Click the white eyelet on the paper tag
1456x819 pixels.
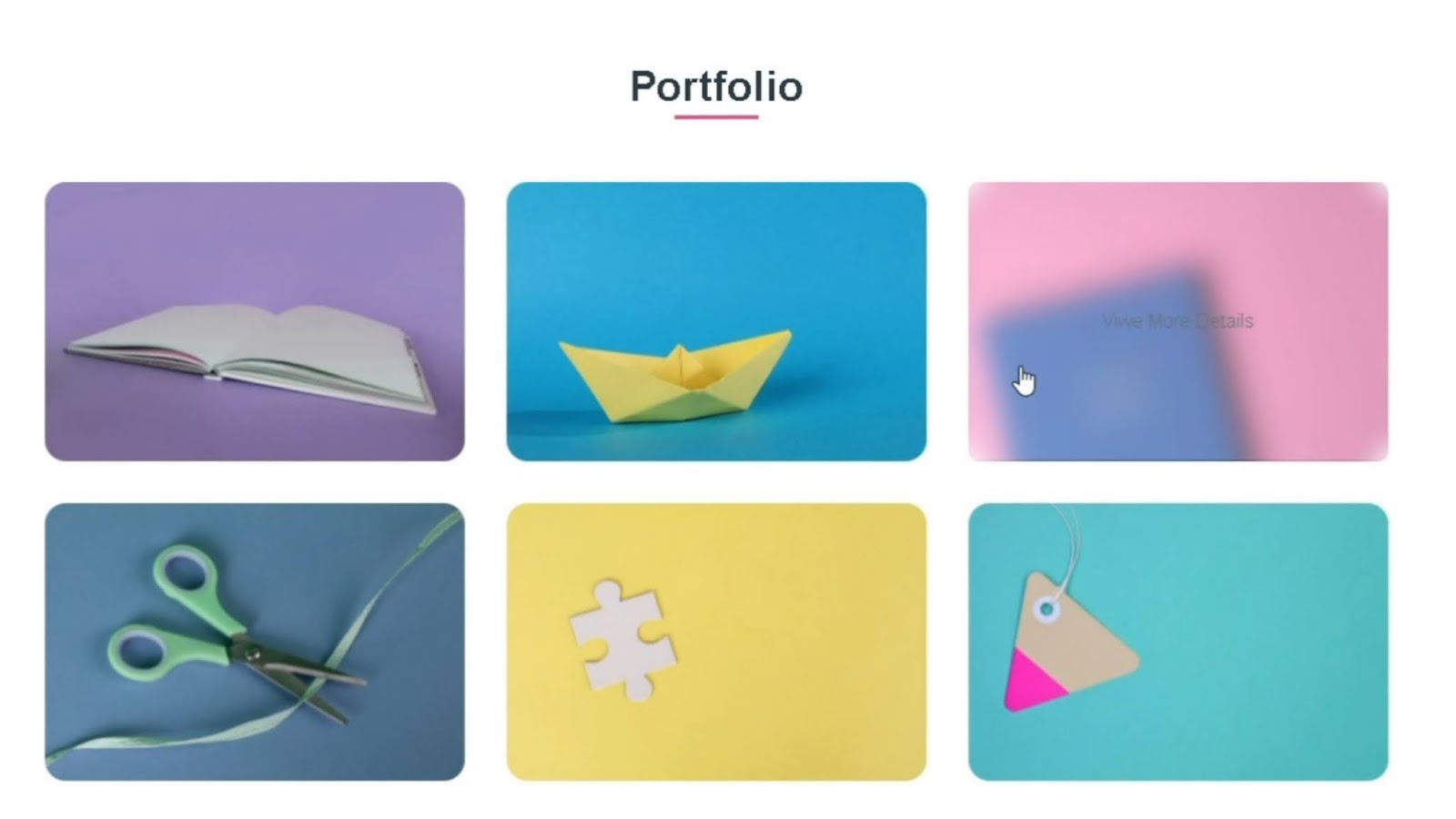pyautogui.click(x=1046, y=610)
